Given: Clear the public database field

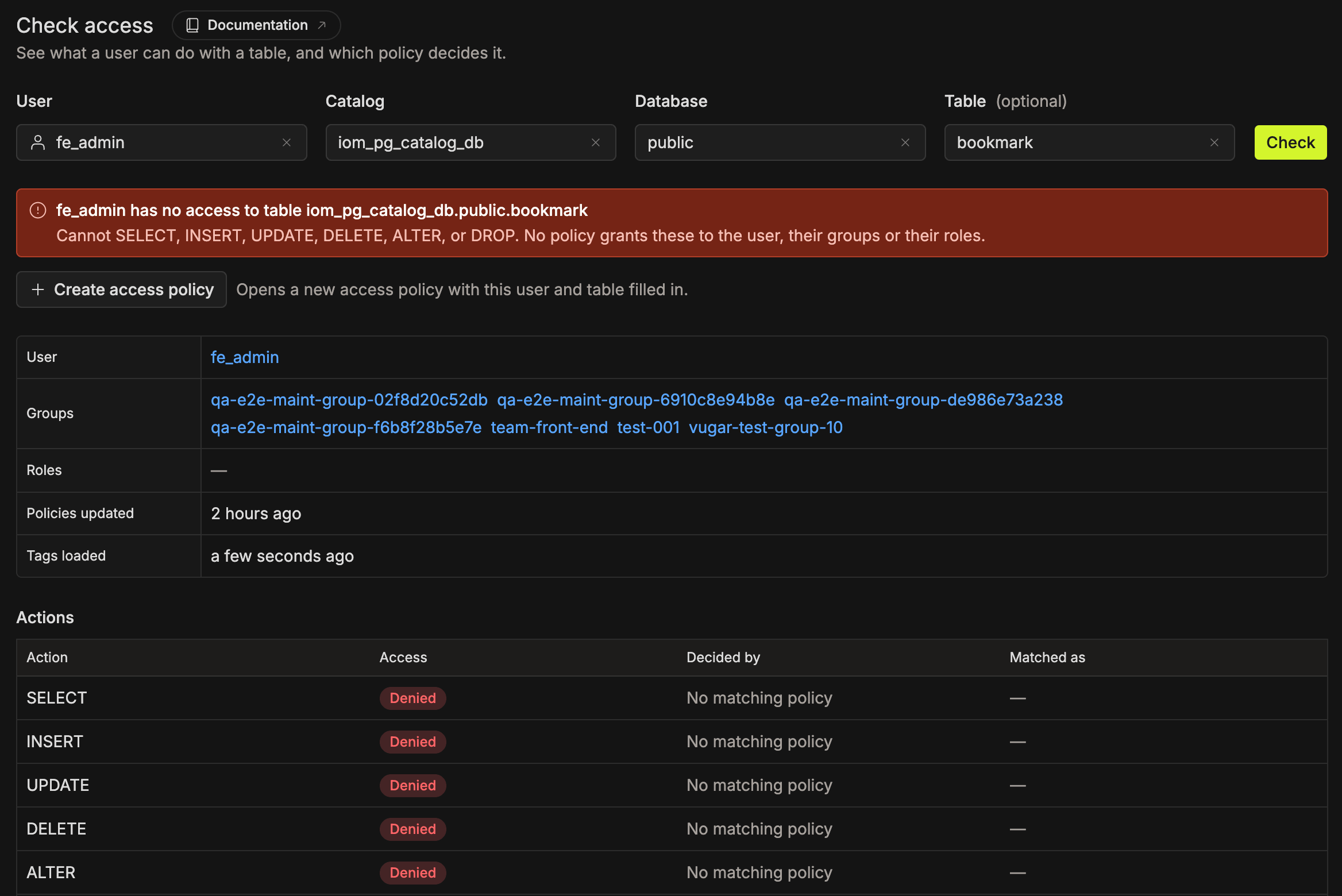Looking at the screenshot, I should [905, 142].
